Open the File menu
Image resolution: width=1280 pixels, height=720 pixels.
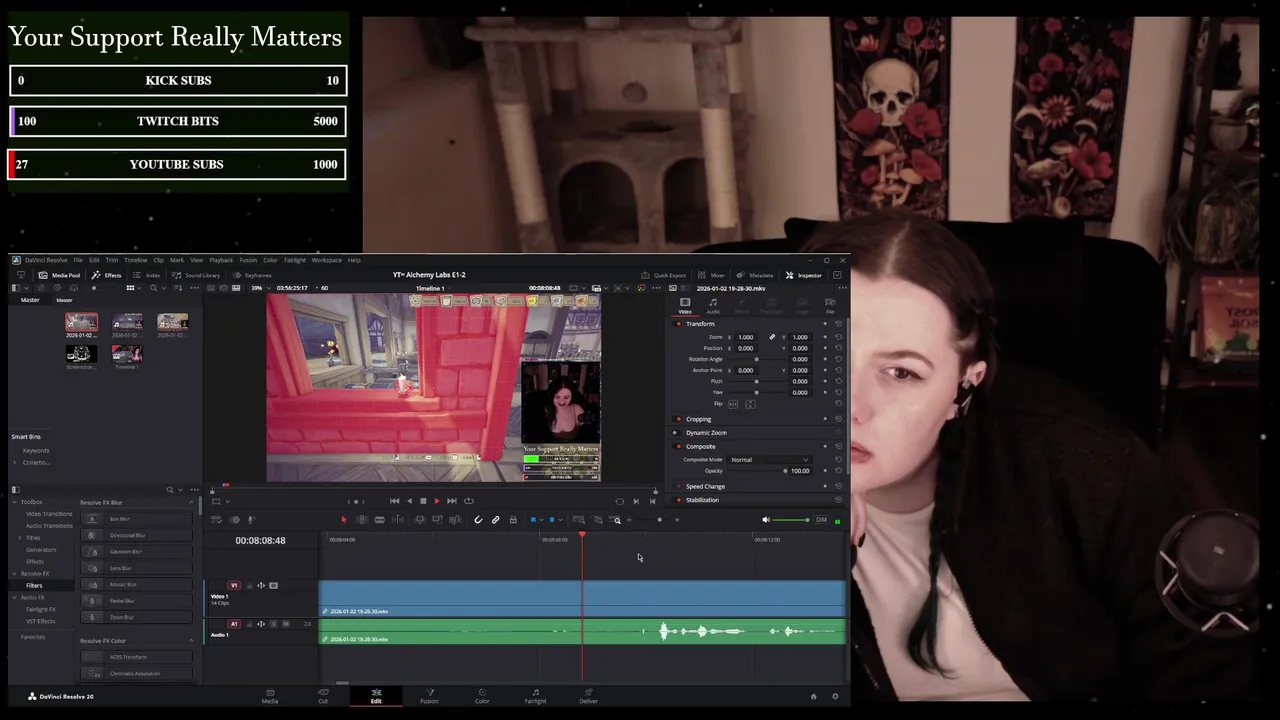[78, 260]
